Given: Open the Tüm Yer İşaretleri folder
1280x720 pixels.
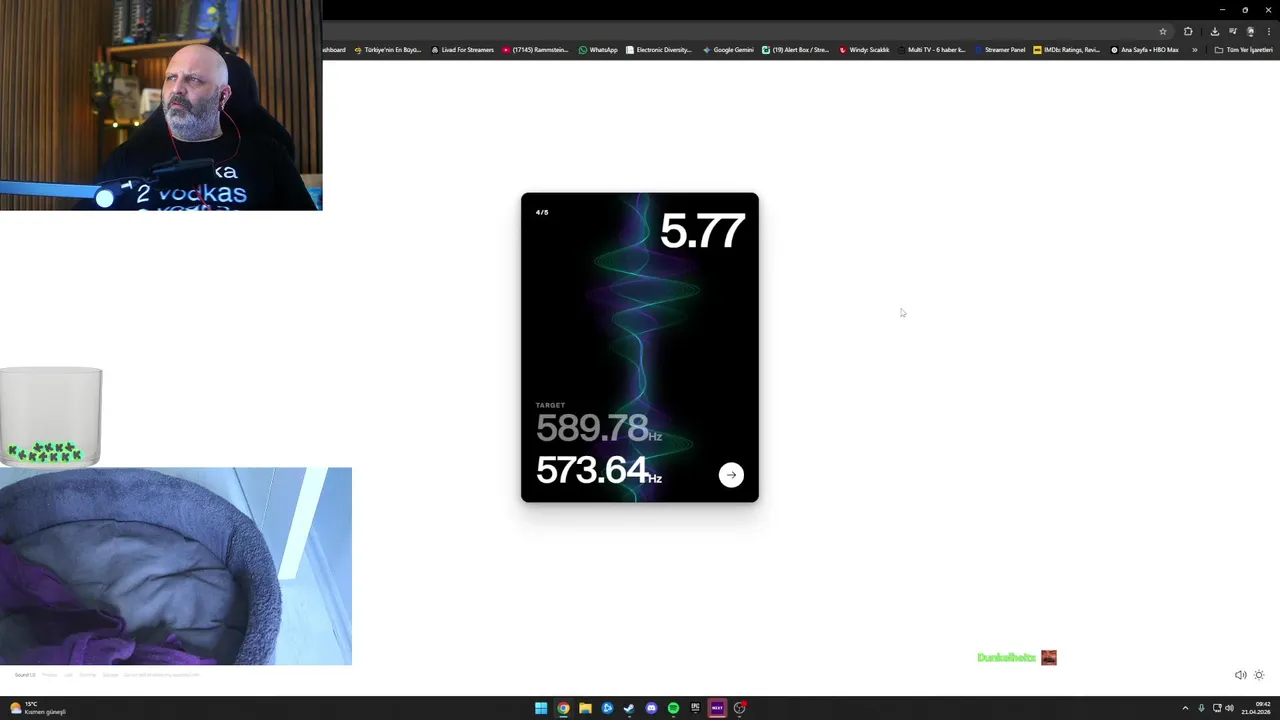Looking at the screenshot, I should coord(1243,50).
